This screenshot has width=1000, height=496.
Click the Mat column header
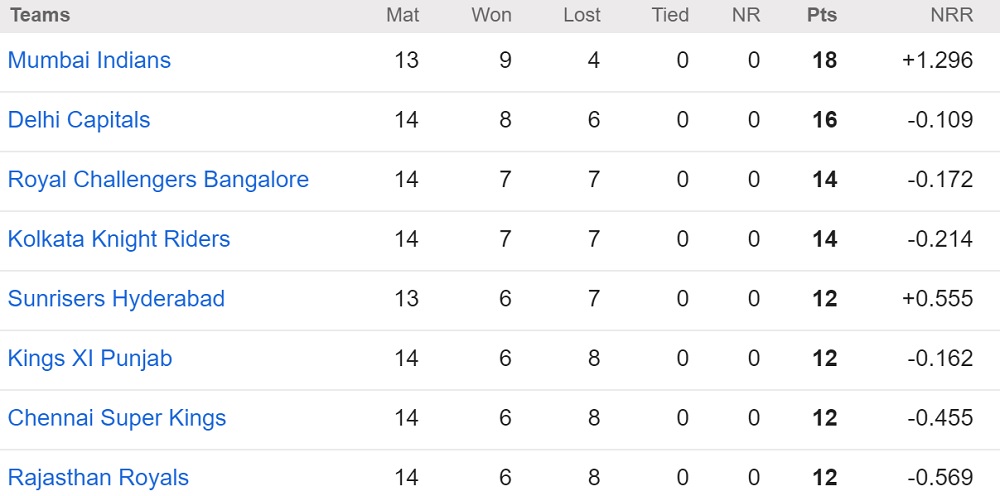[x=403, y=15]
